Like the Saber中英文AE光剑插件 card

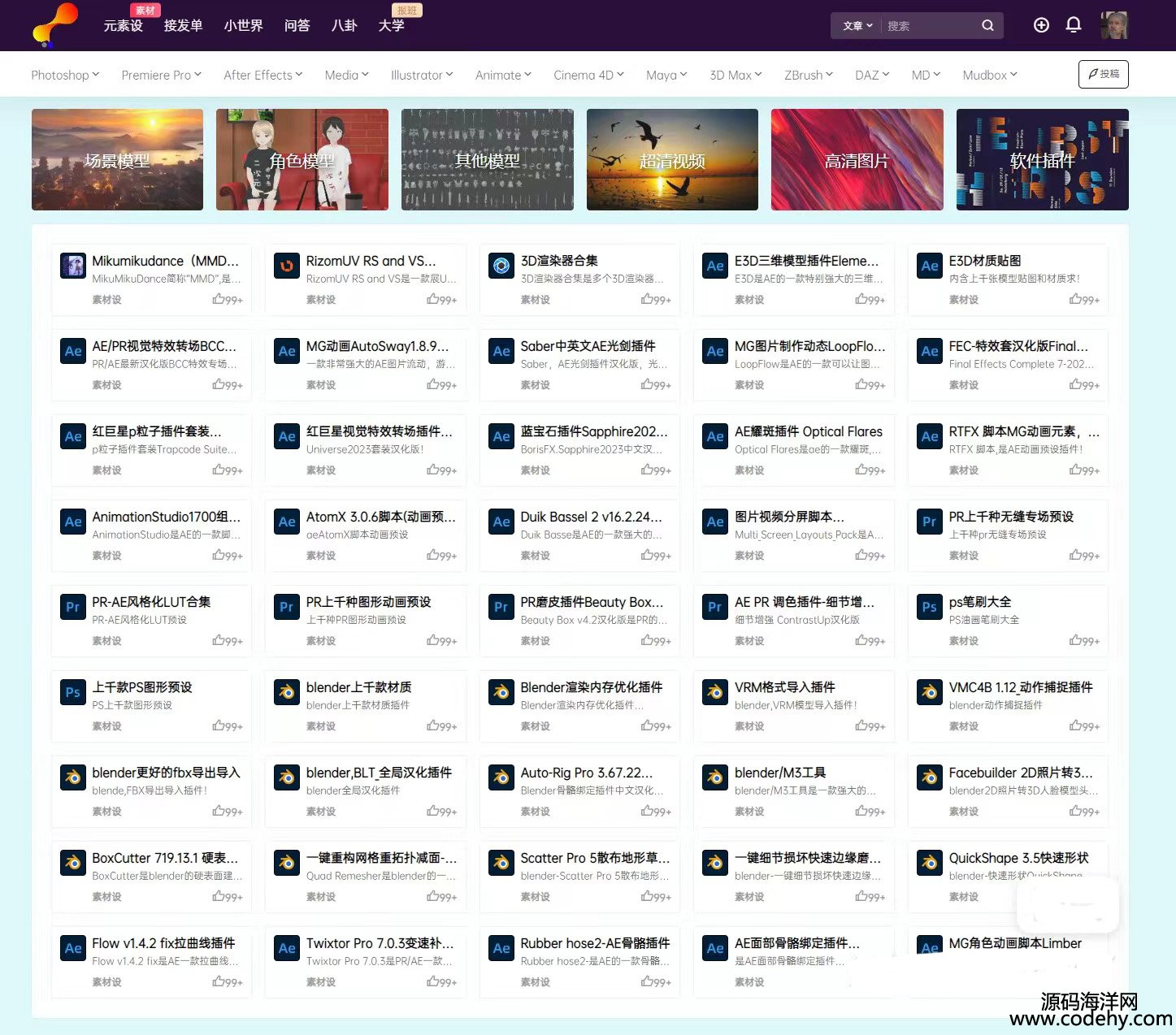coord(656,385)
